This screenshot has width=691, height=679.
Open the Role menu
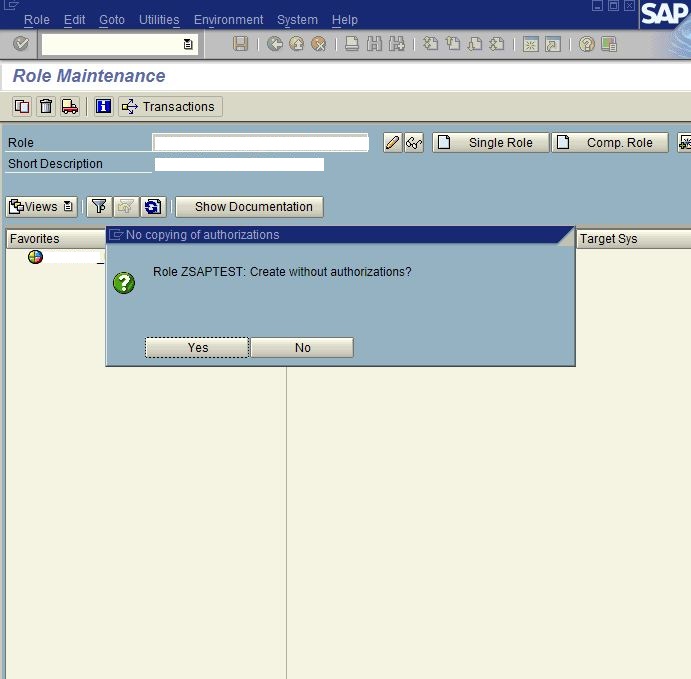[x=37, y=20]
